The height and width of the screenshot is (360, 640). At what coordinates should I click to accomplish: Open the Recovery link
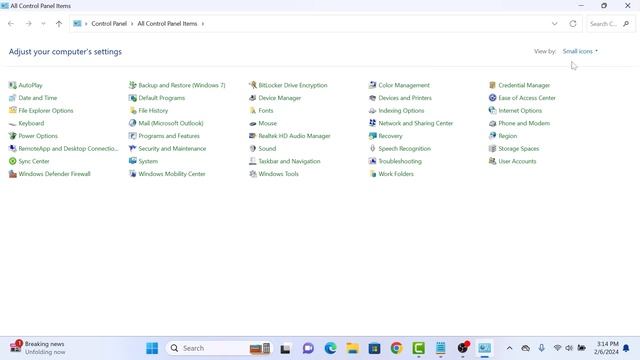[x=390, y=136]
